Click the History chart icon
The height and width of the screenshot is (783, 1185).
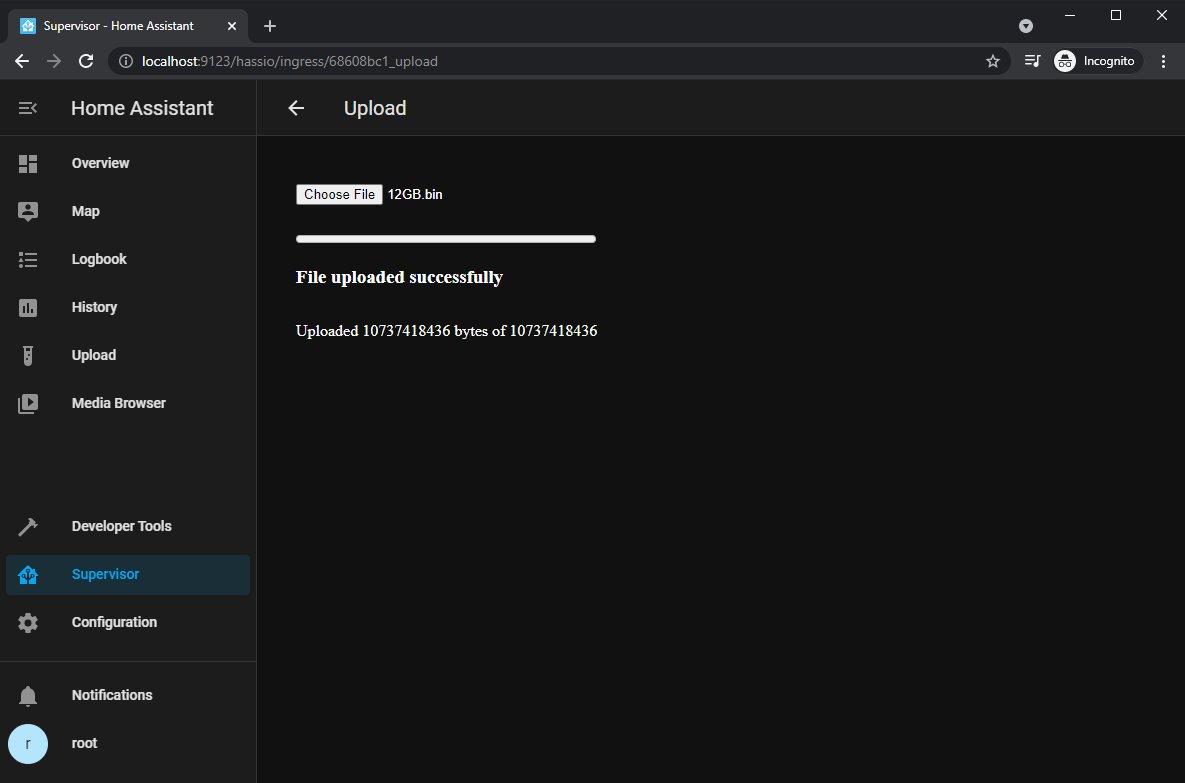click(x=28, y=308)
